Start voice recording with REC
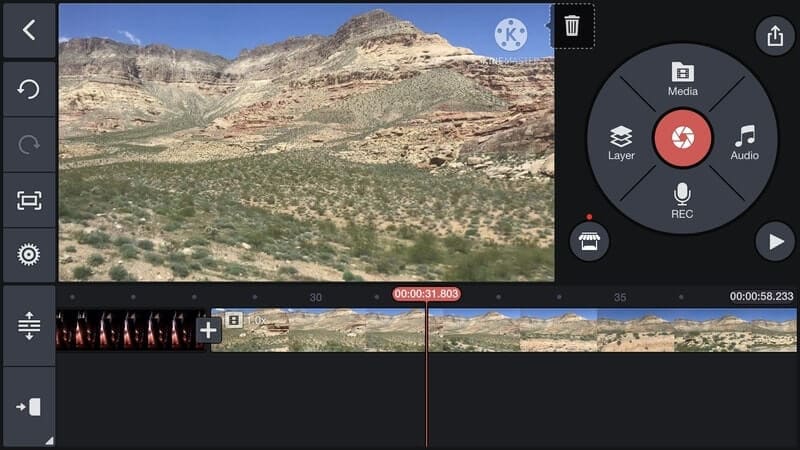800x450 pixels. pyautogui.click(x=682, y=201)
